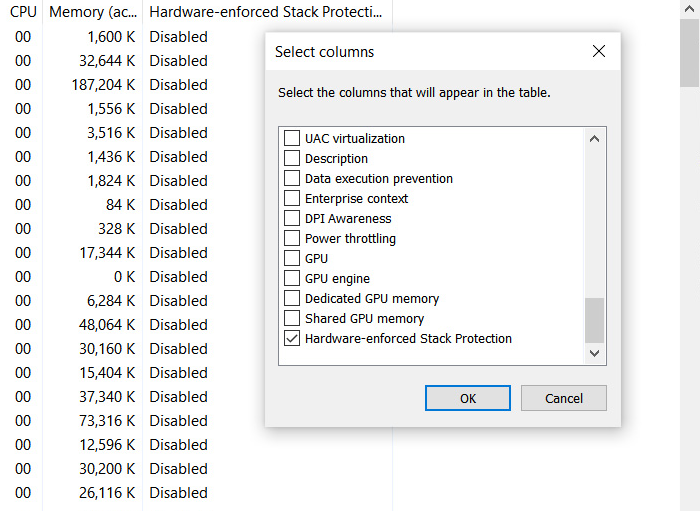Turn on the Power throttling column
The image size is (700, 511).
pyautogui.click(x=292, y=239)
